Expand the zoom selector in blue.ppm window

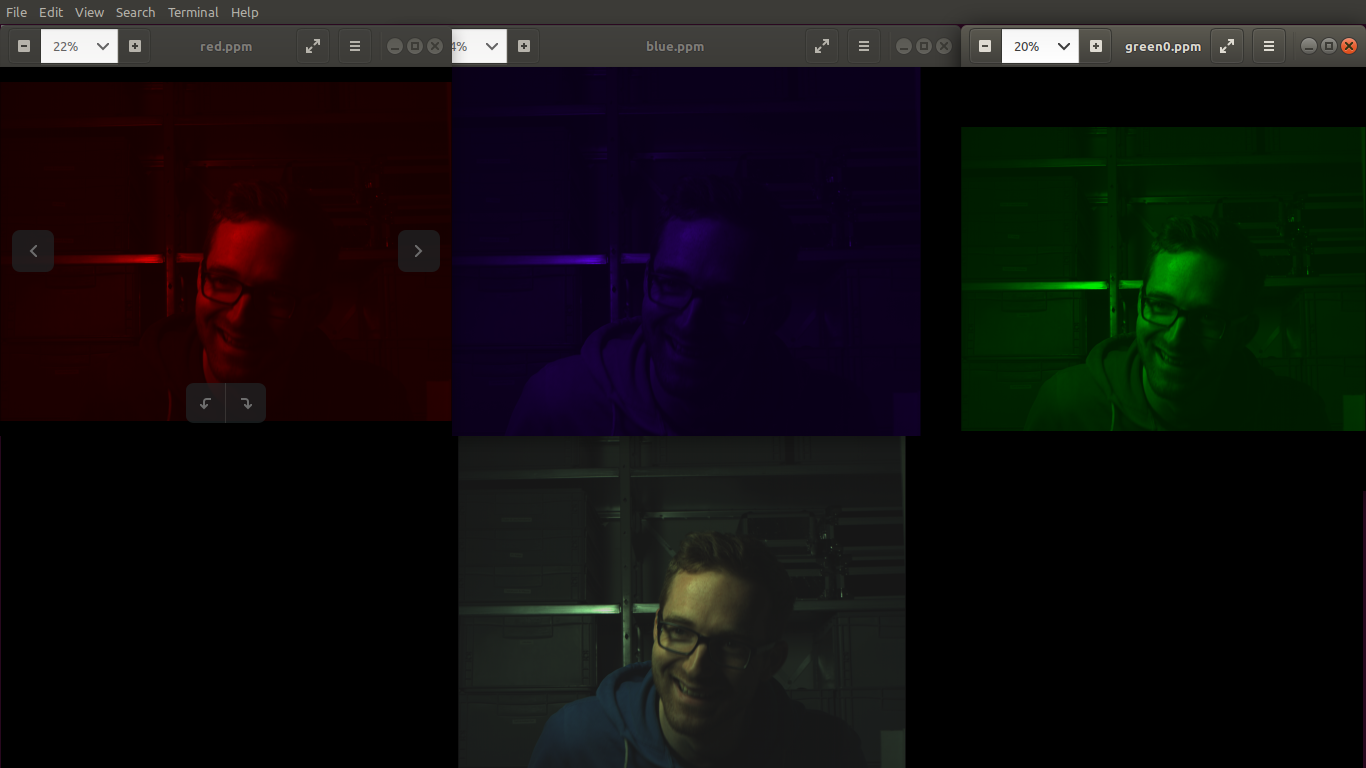[479, 45]
